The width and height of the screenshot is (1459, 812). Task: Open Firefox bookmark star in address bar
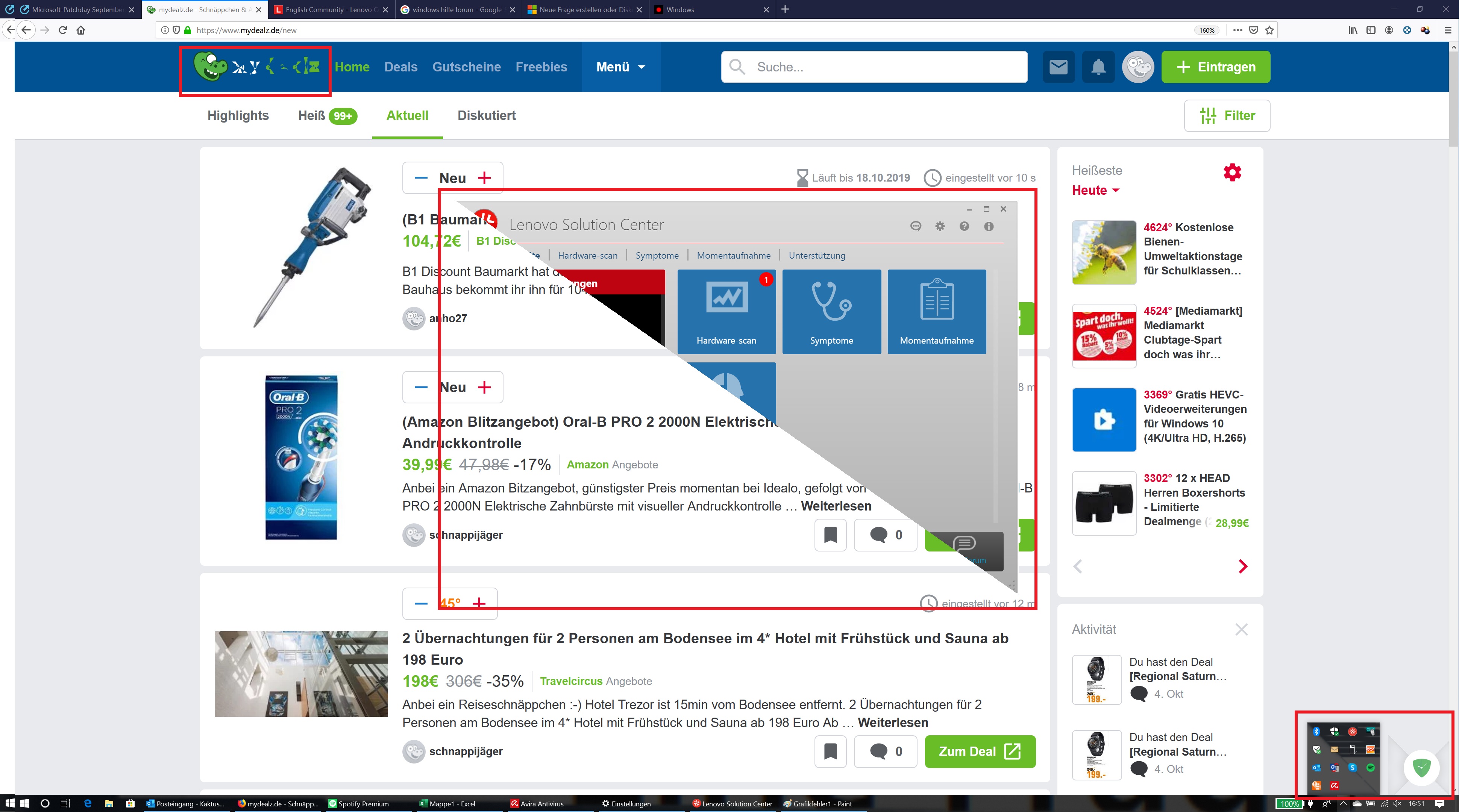pos(1269,30)
